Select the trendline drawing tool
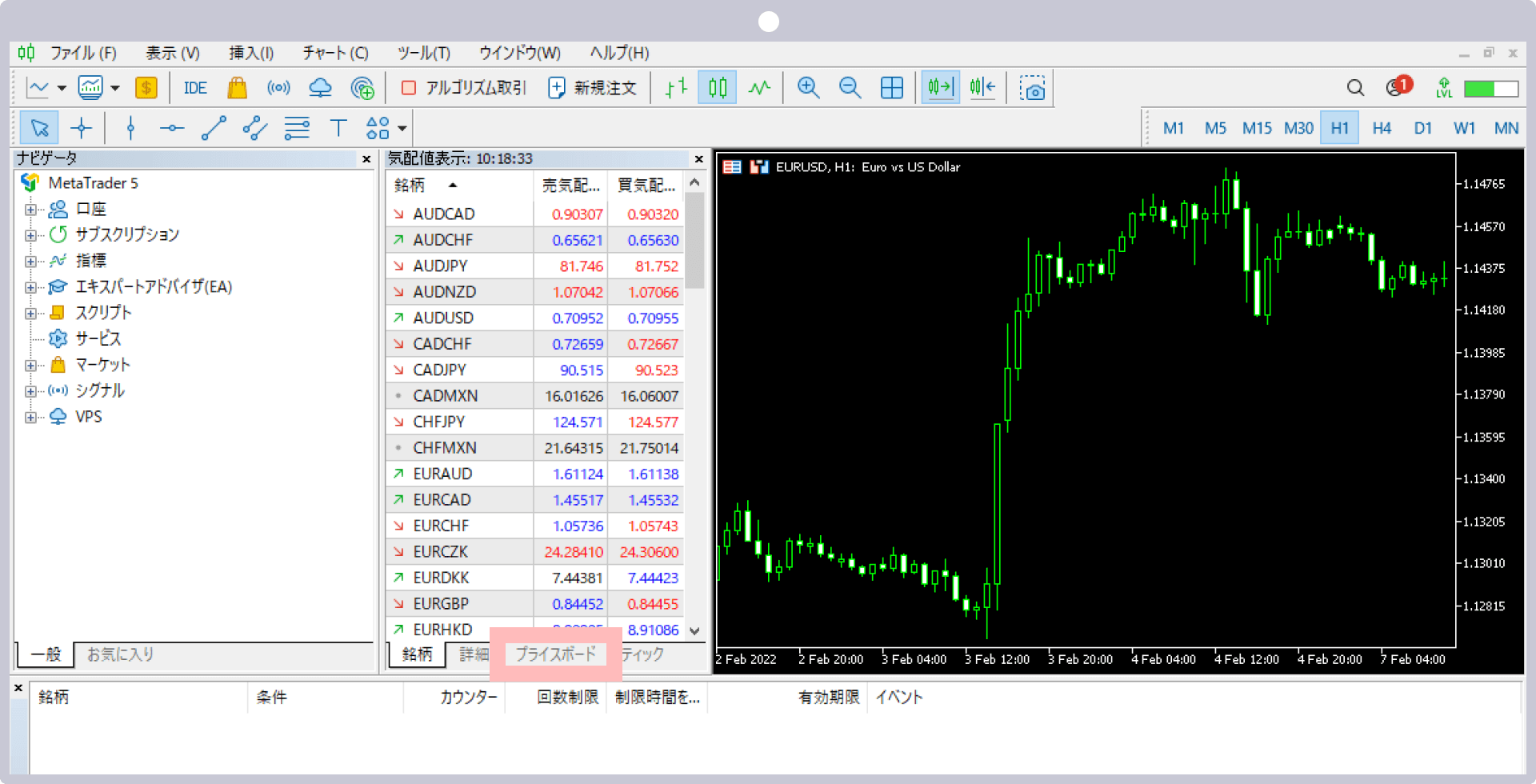The width and height of the screenshot is (1536, 784). pos(214,128)
